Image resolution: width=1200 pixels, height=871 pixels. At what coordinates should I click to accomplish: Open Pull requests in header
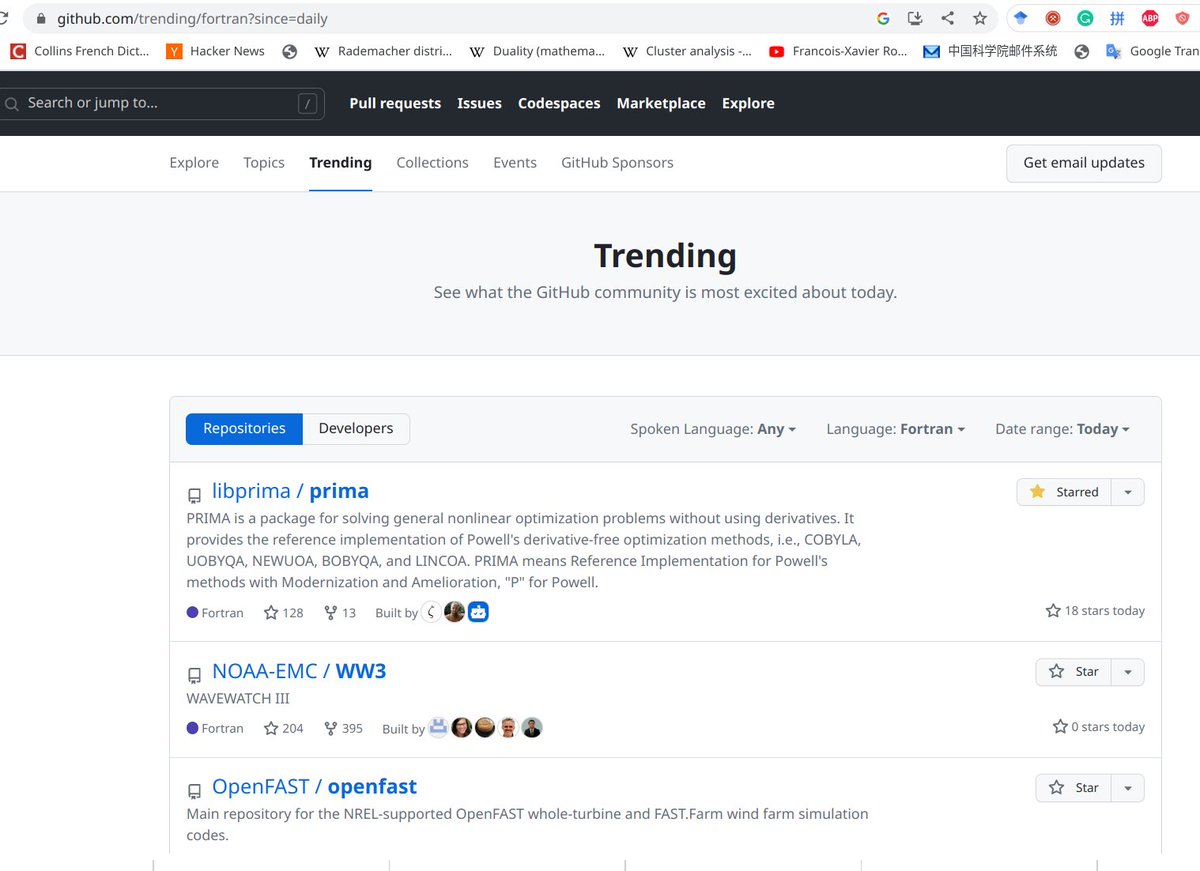[x=395, y=103]
